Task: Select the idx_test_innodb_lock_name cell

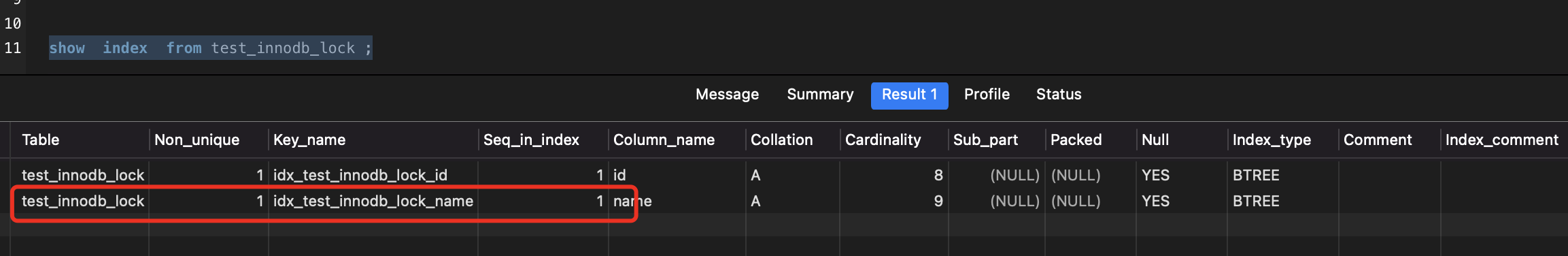Action: coord(373,202)
